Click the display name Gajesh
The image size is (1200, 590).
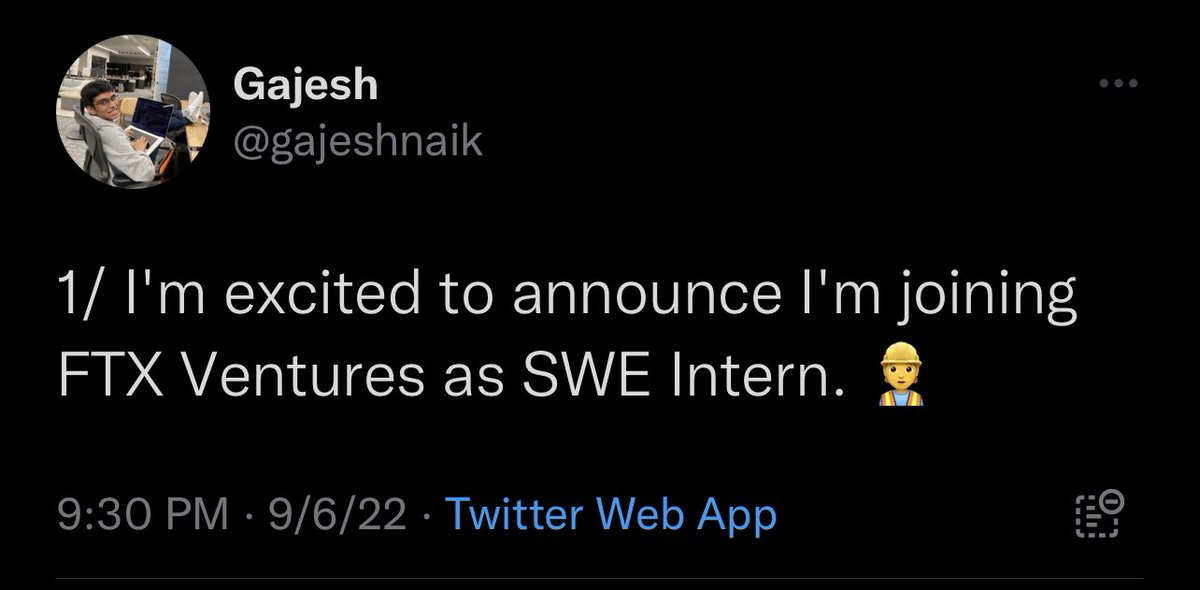click(x=305, y=86)
